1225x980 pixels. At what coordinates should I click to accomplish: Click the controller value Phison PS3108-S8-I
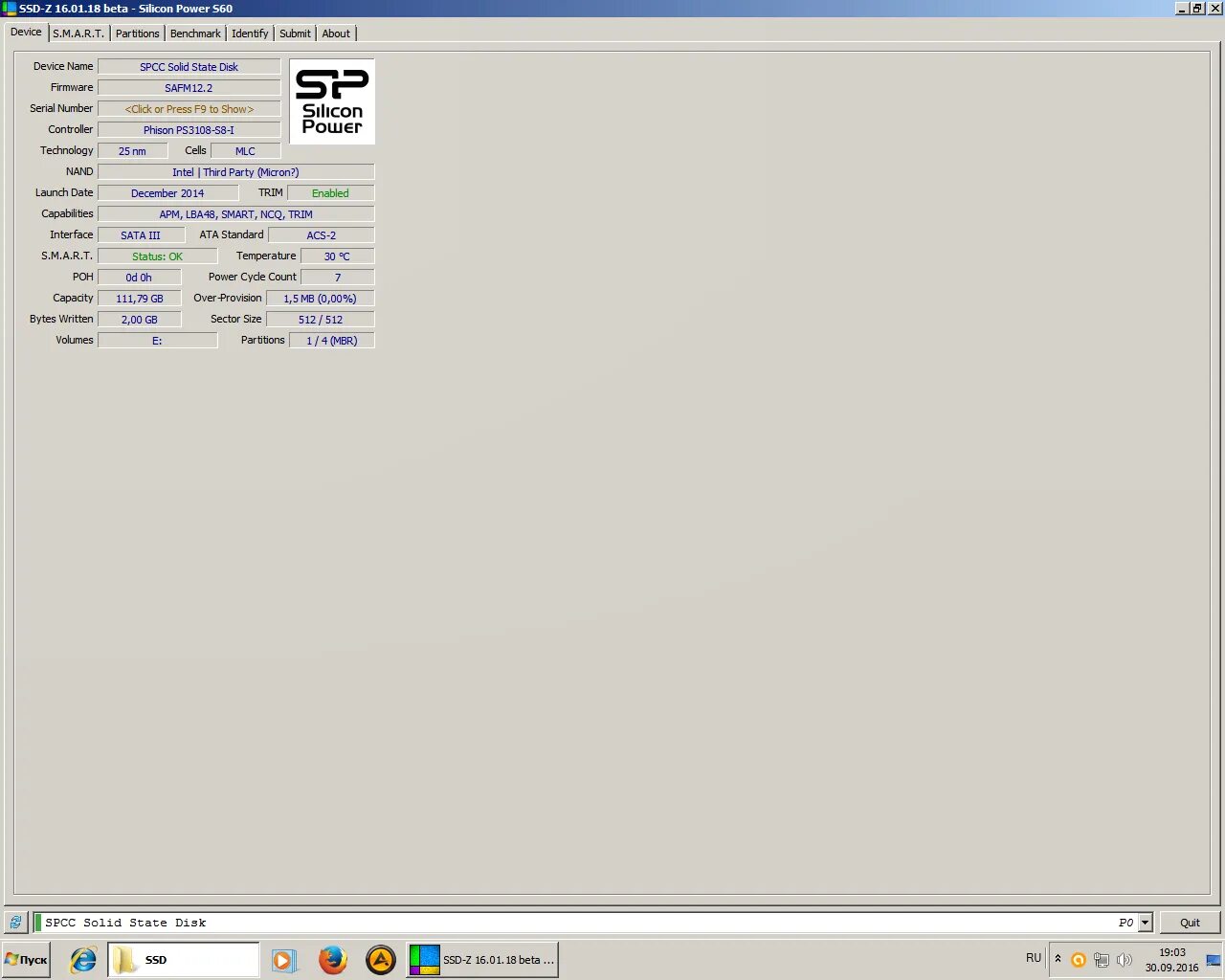point(189,130)
